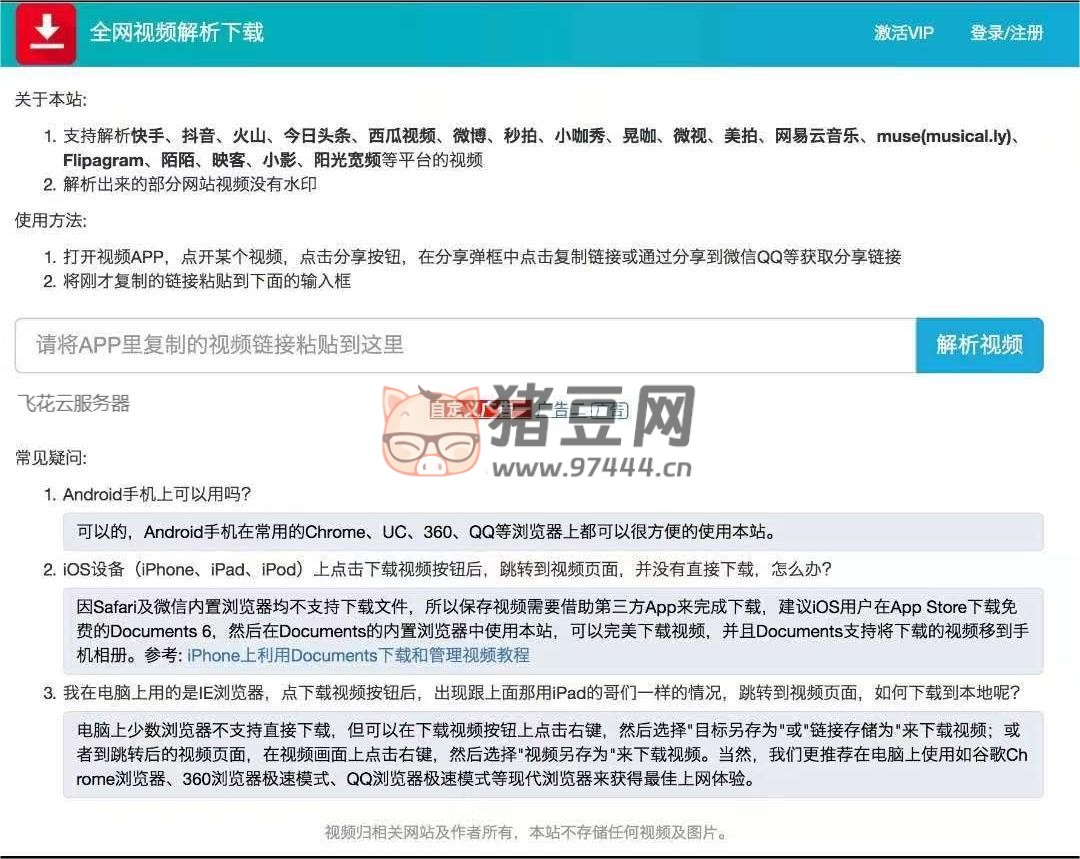Viewport: 1080px width, 859px height.
Task: Focus the video link input field
Action: [465, 345]
